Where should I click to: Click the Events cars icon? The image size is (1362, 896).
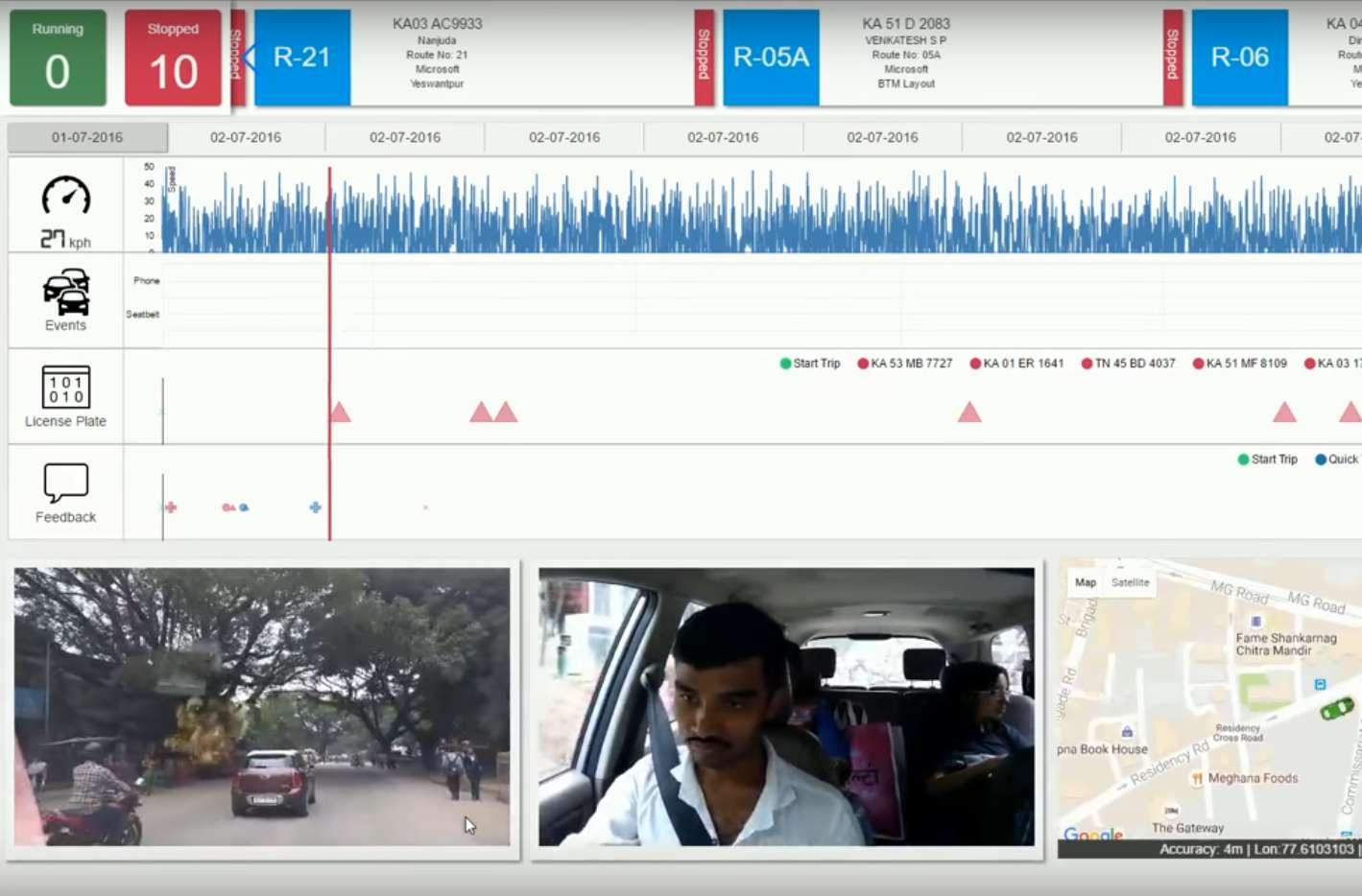click(65, 293)
